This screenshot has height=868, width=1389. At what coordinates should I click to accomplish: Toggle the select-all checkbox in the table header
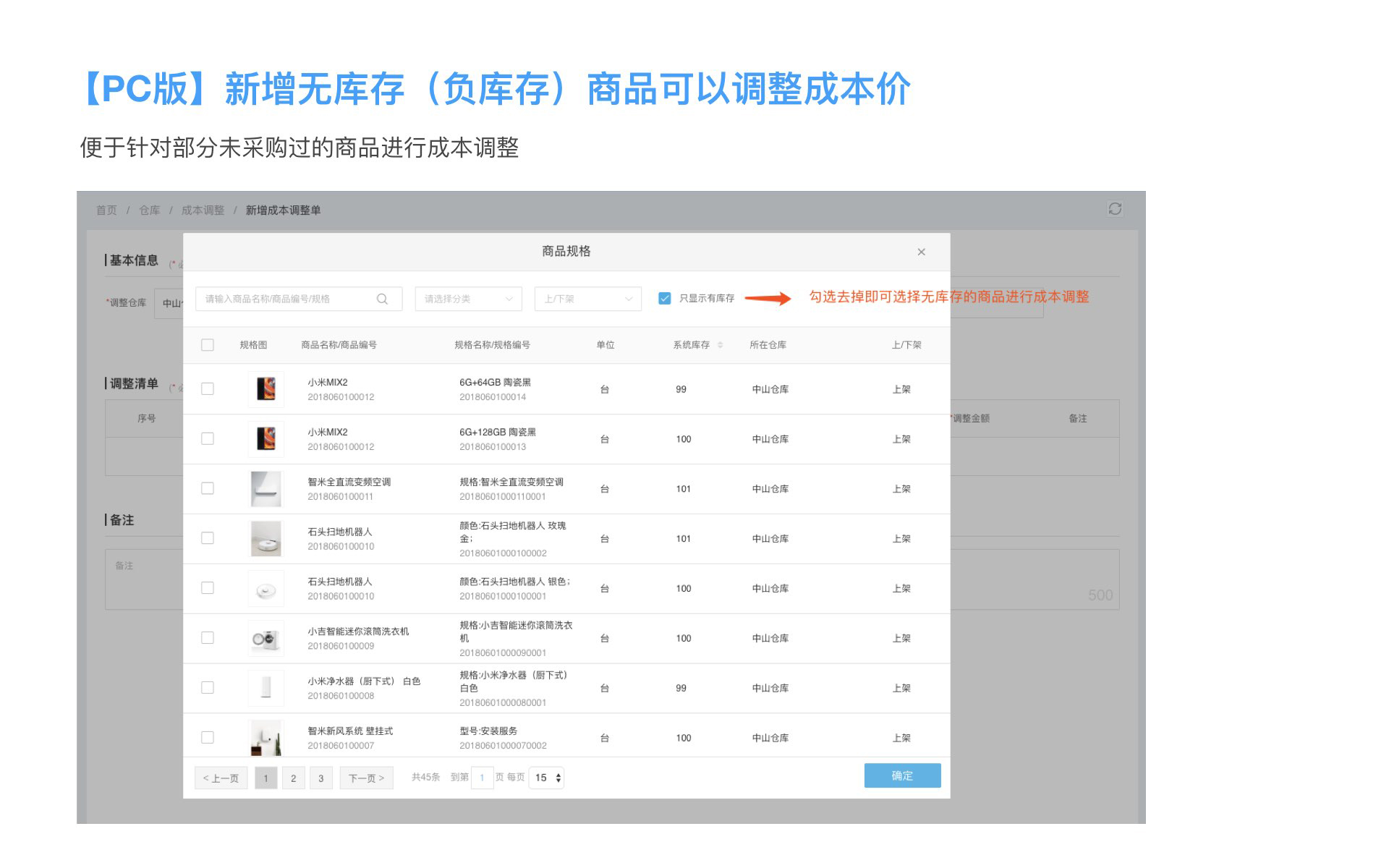tap(208, 345)
